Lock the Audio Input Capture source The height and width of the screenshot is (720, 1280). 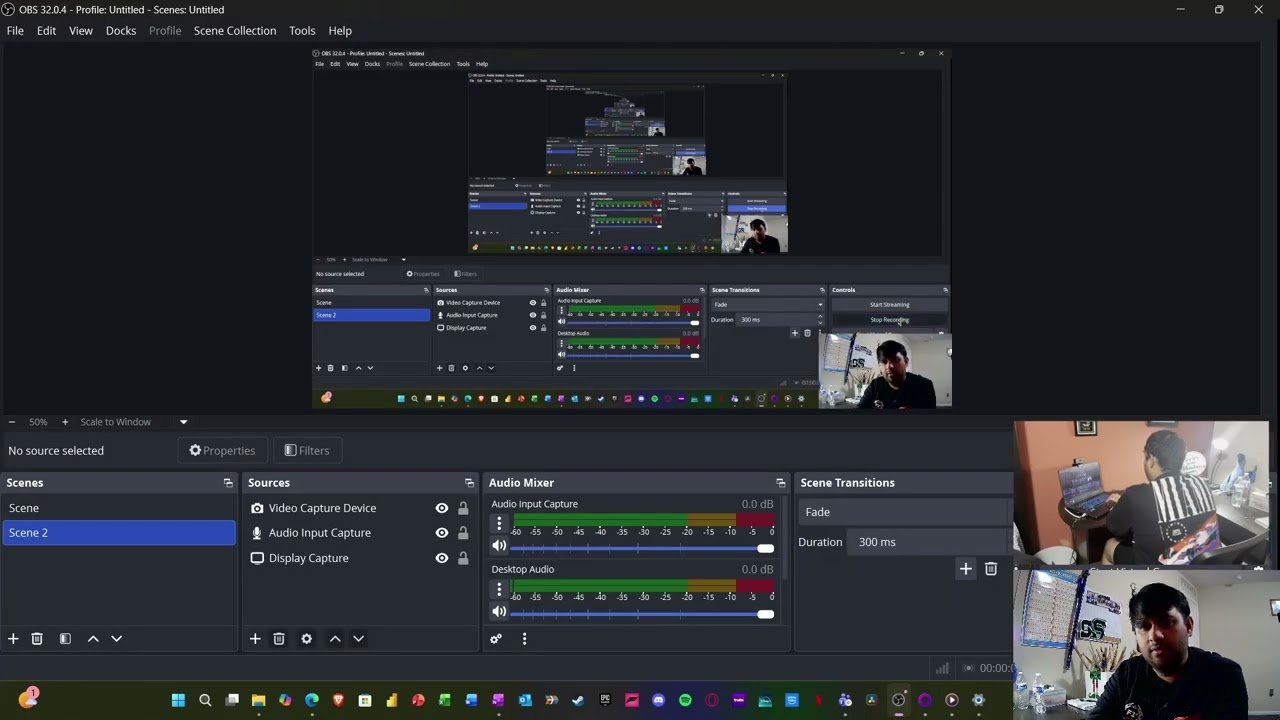(463, 533)
